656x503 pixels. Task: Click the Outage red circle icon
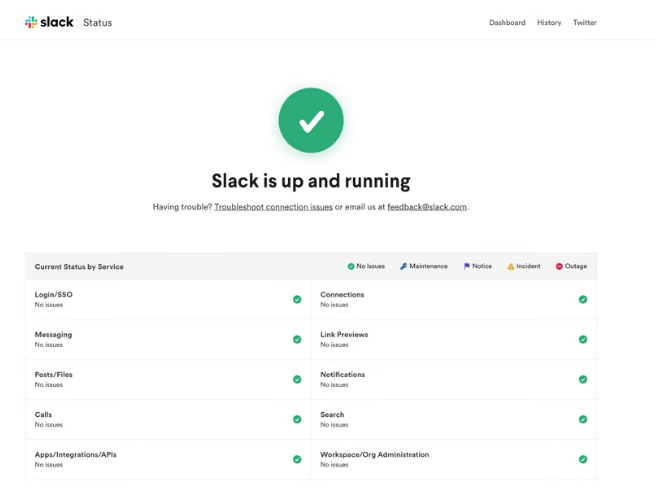pos(559,266)
